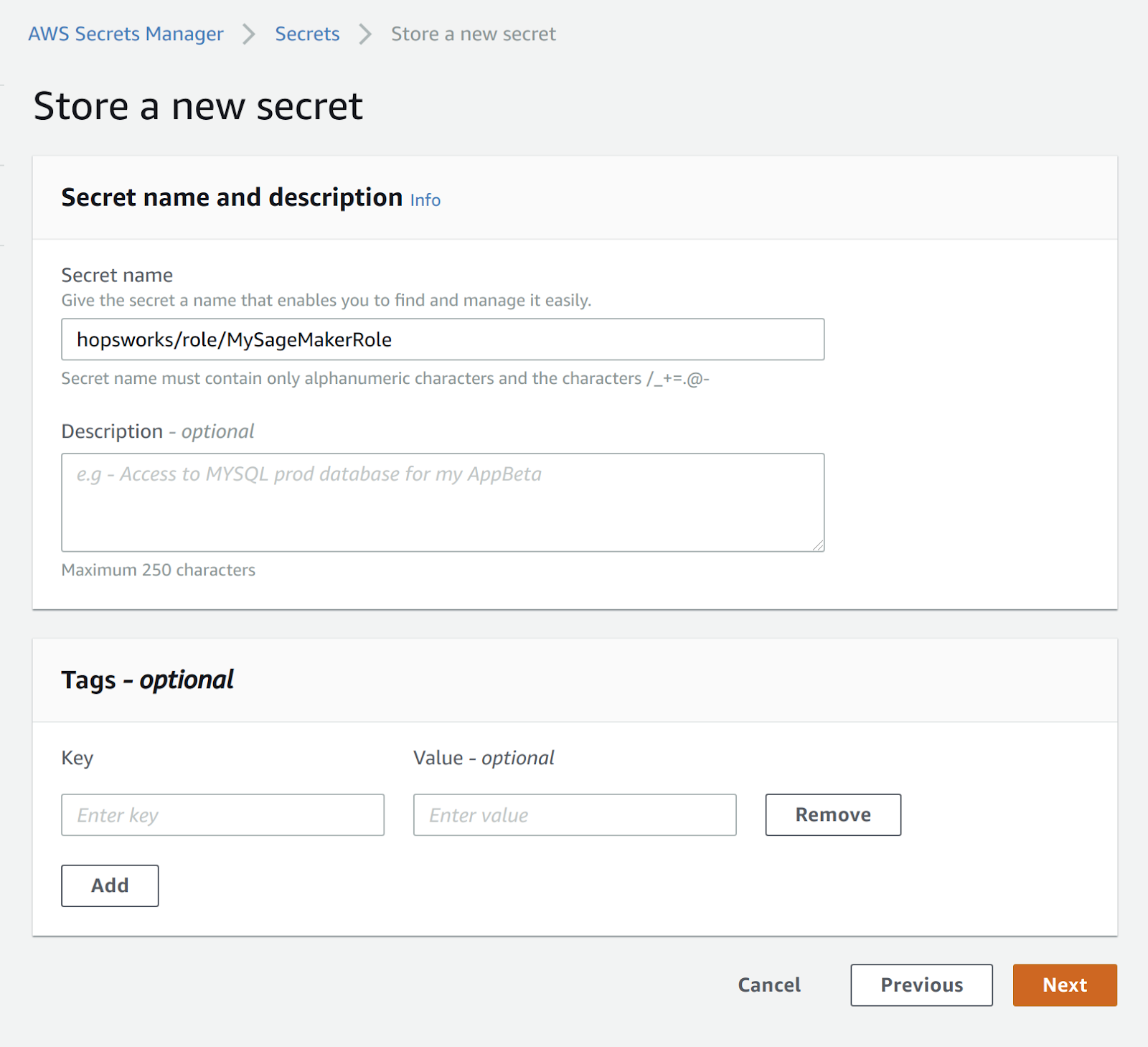Click the chevron separator before Store a new secret
This screenshot has width=1148, height=1047.
[365, 33]
